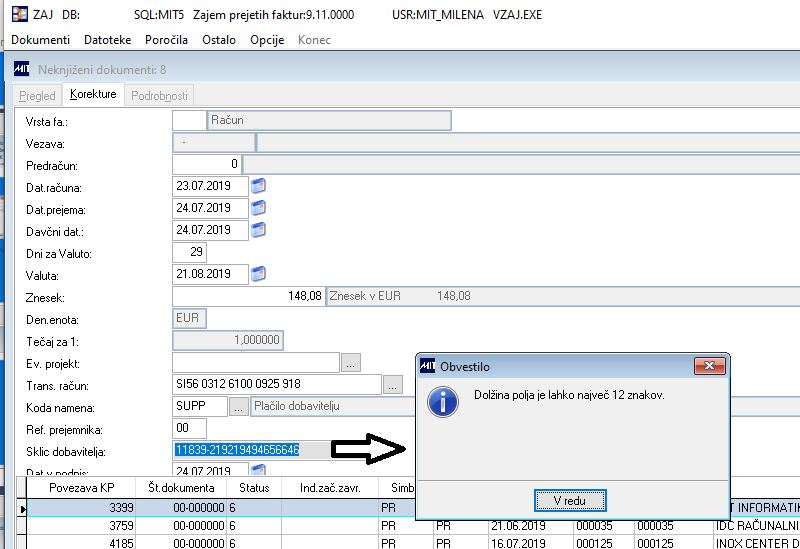
Task: Open the Dokumenti menu
Action: click(40, 40)
